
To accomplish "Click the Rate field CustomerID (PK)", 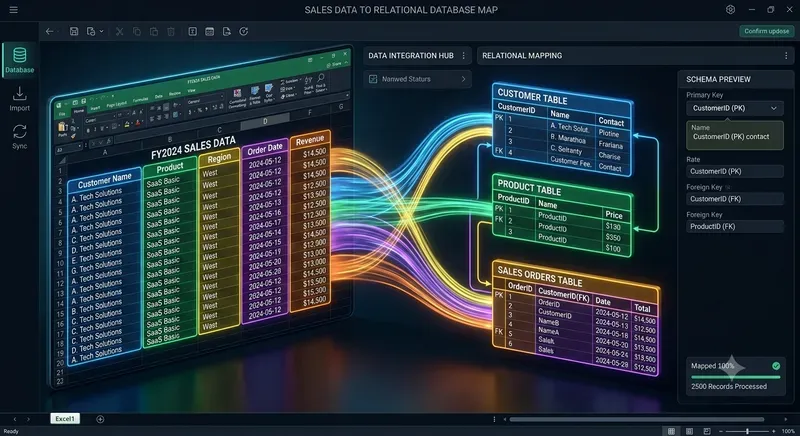I will [x=734, y=171].
